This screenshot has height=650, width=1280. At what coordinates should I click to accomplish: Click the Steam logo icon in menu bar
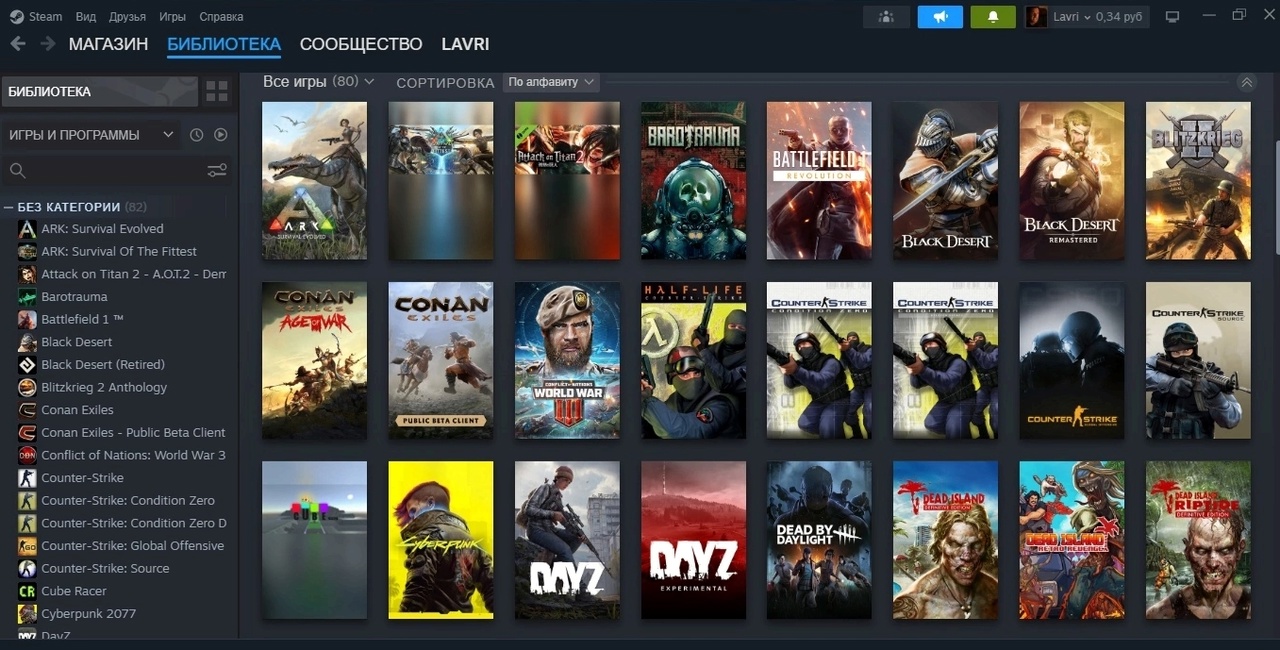point(17,17)
